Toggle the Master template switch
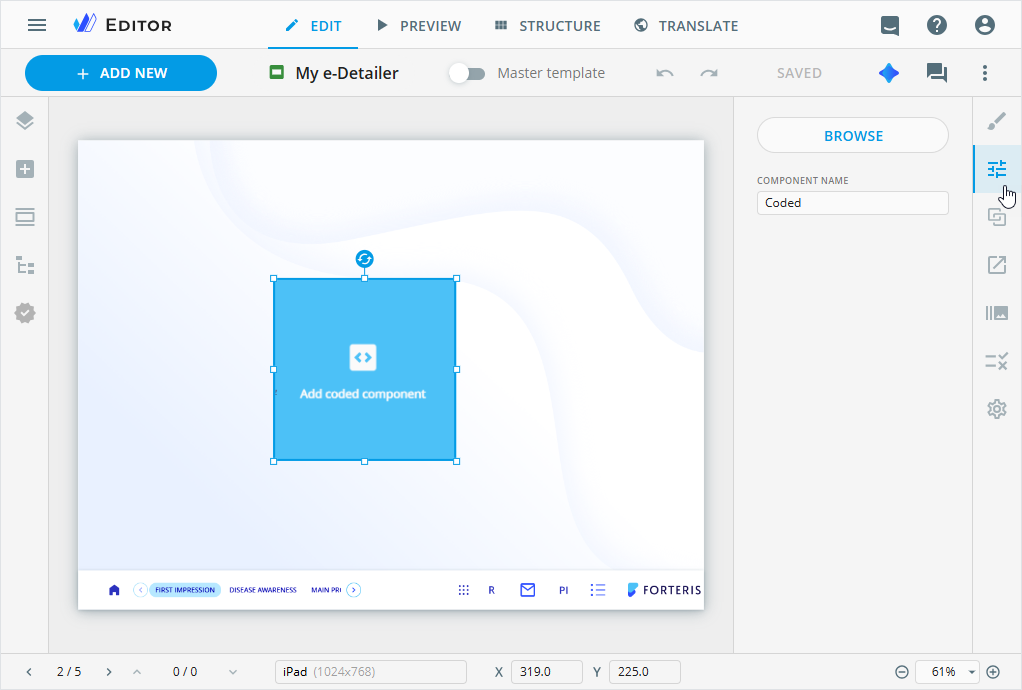Viewport: 1022px width, 690px height. click(467, 73)
